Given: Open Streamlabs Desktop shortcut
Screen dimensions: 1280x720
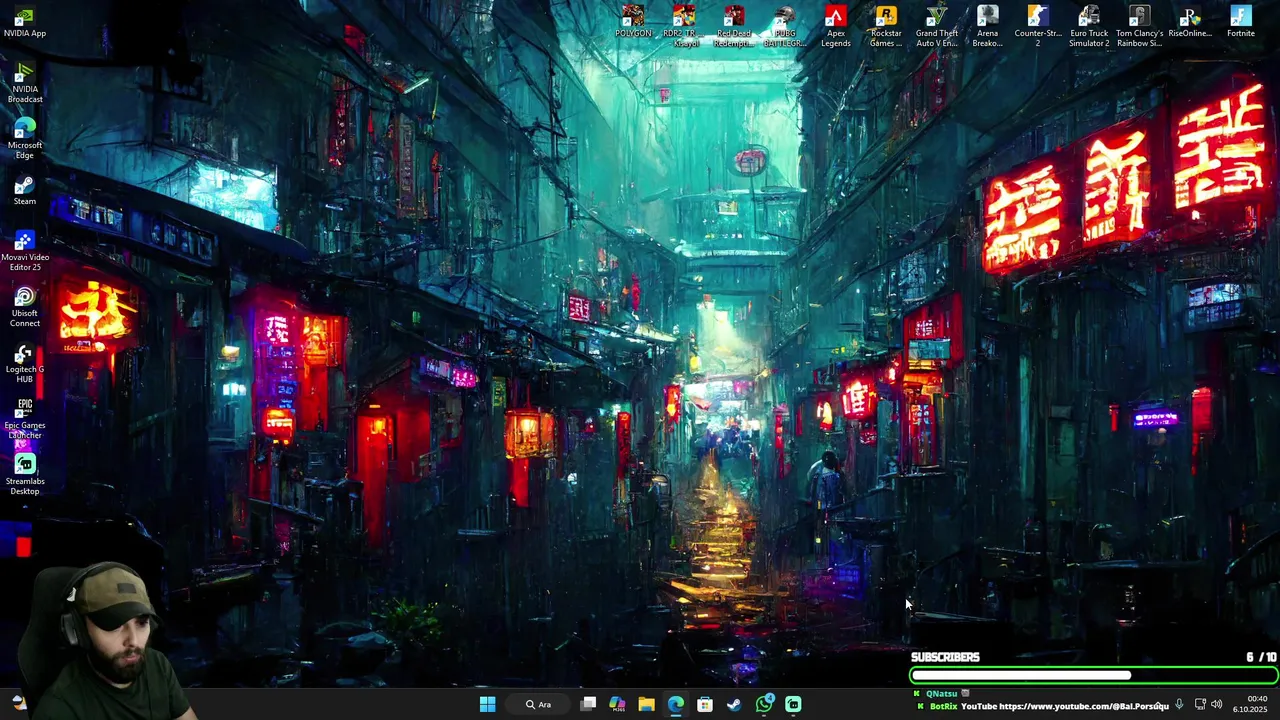Looking at the screenshot, I should [24, 475].
